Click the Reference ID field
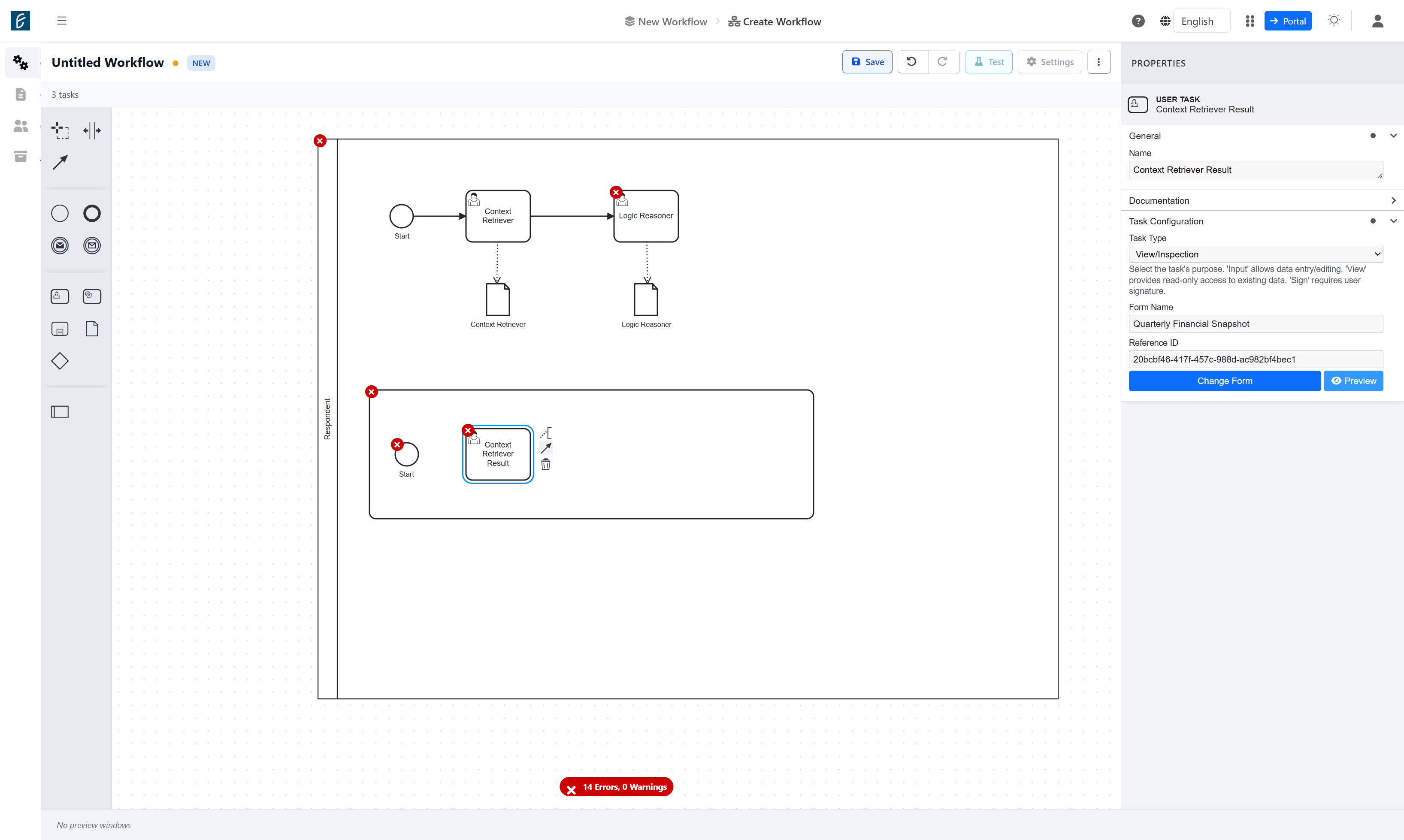 click(1256, 360)
